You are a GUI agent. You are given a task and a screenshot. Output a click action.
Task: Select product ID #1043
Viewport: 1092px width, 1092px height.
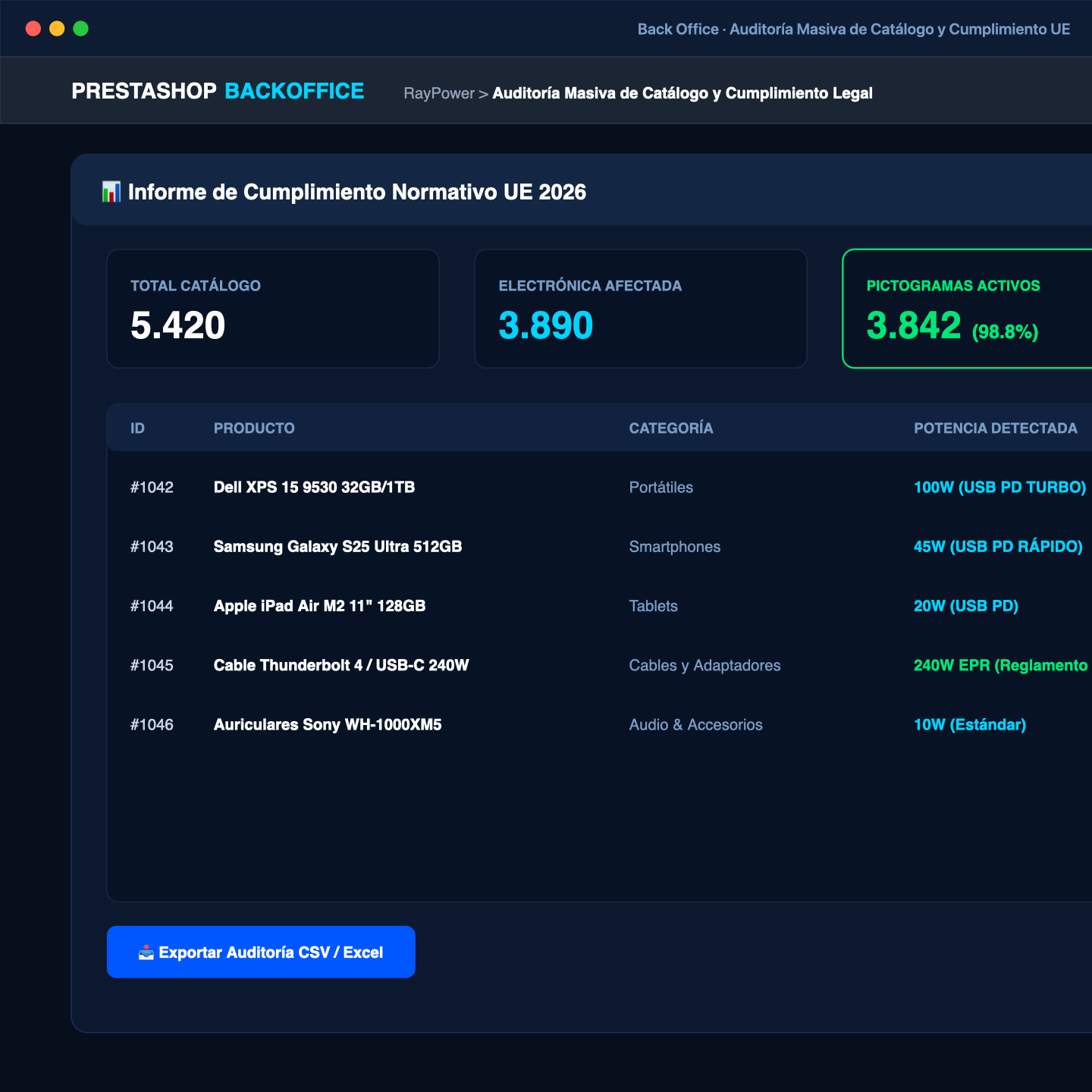point(152,547)
